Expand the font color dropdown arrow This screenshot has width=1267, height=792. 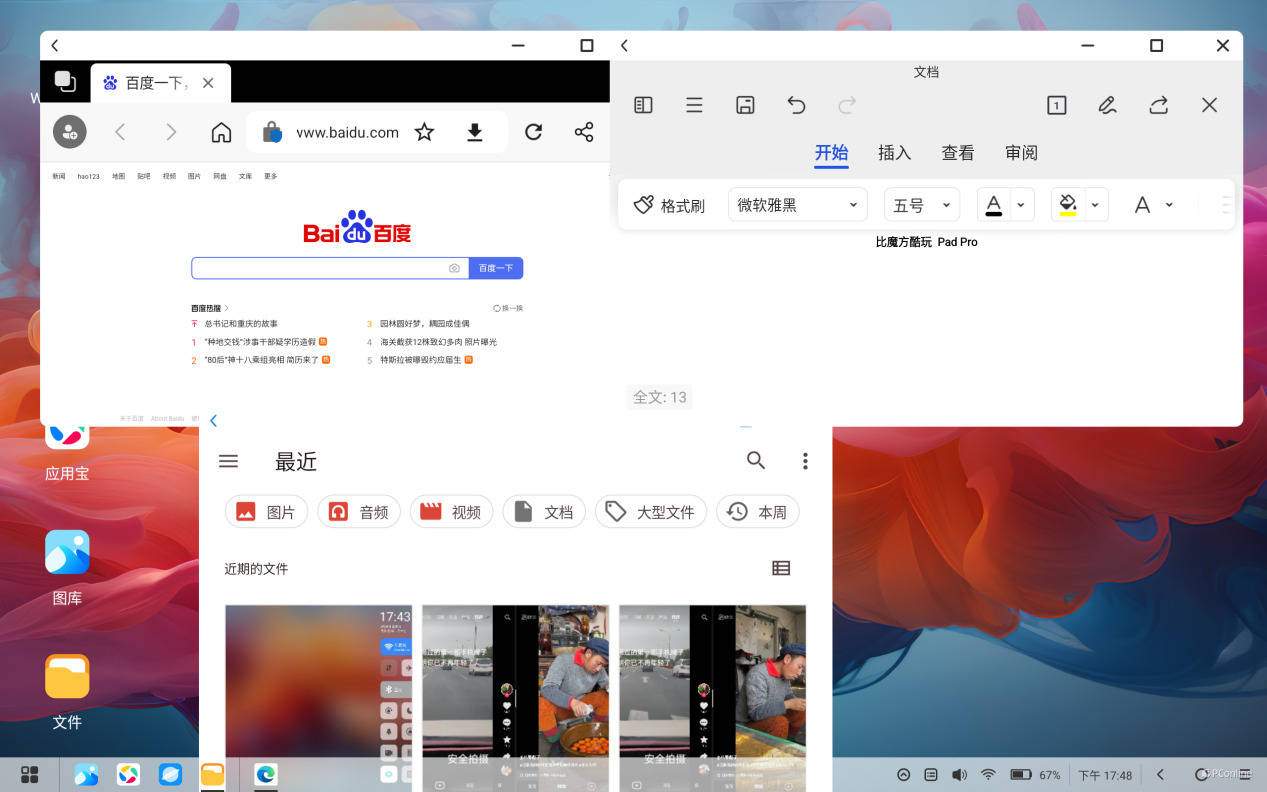tap(1020, 205)
